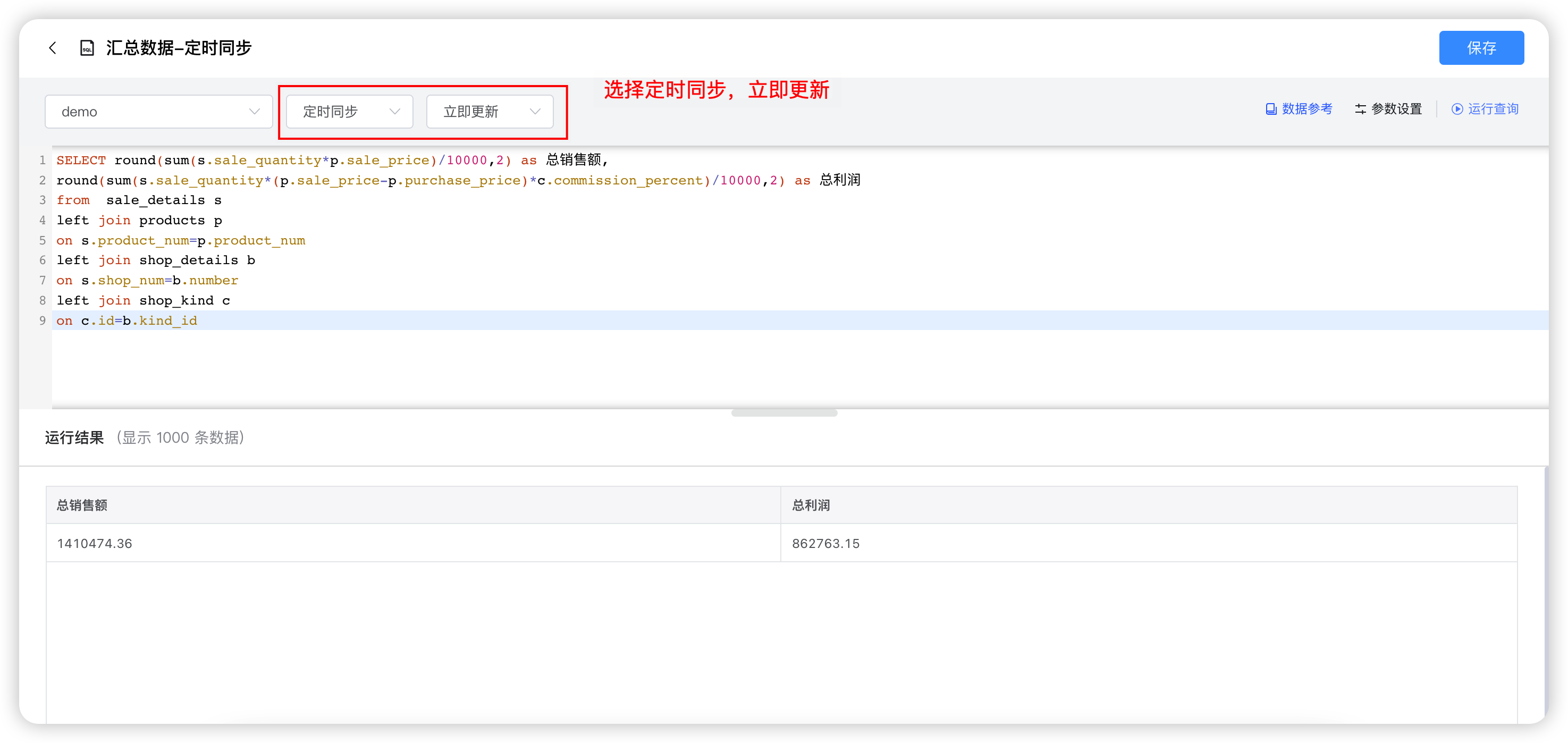The image size is (1568, 743).
Task: Click line 9 of the SQL code
Action: 127,320
